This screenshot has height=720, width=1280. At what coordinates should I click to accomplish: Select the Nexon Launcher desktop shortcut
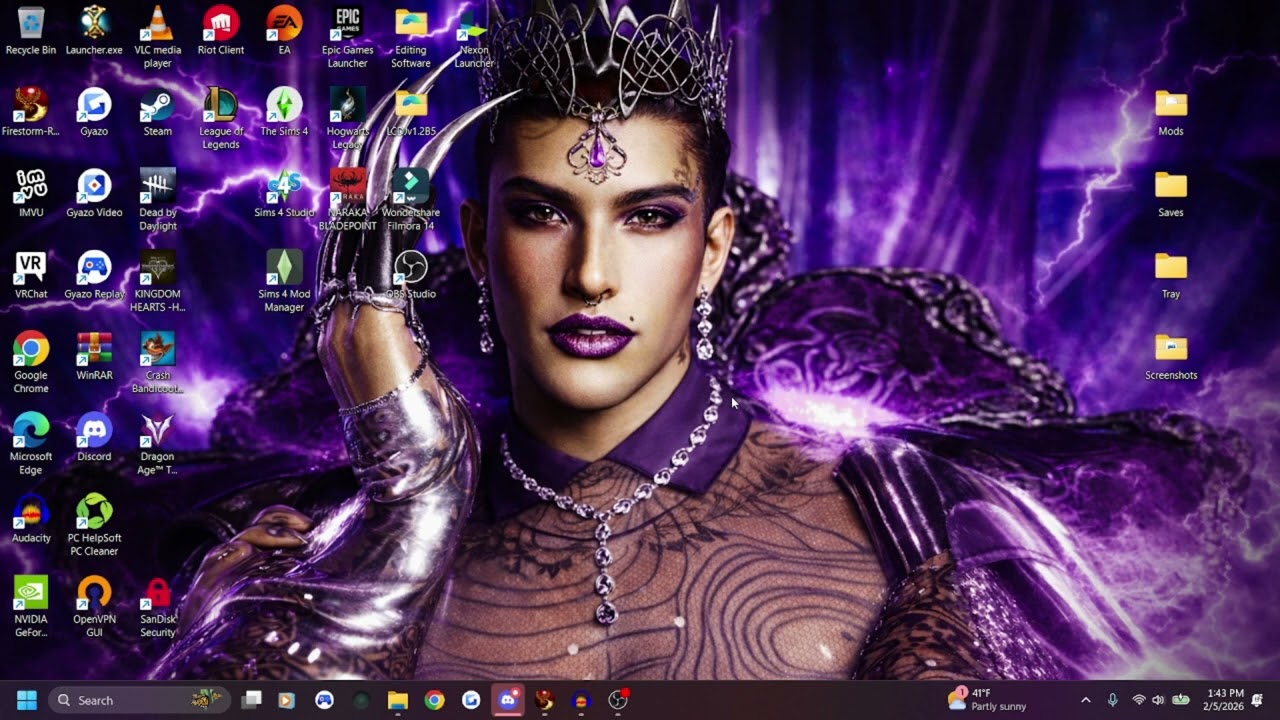[x=474, y=37]
